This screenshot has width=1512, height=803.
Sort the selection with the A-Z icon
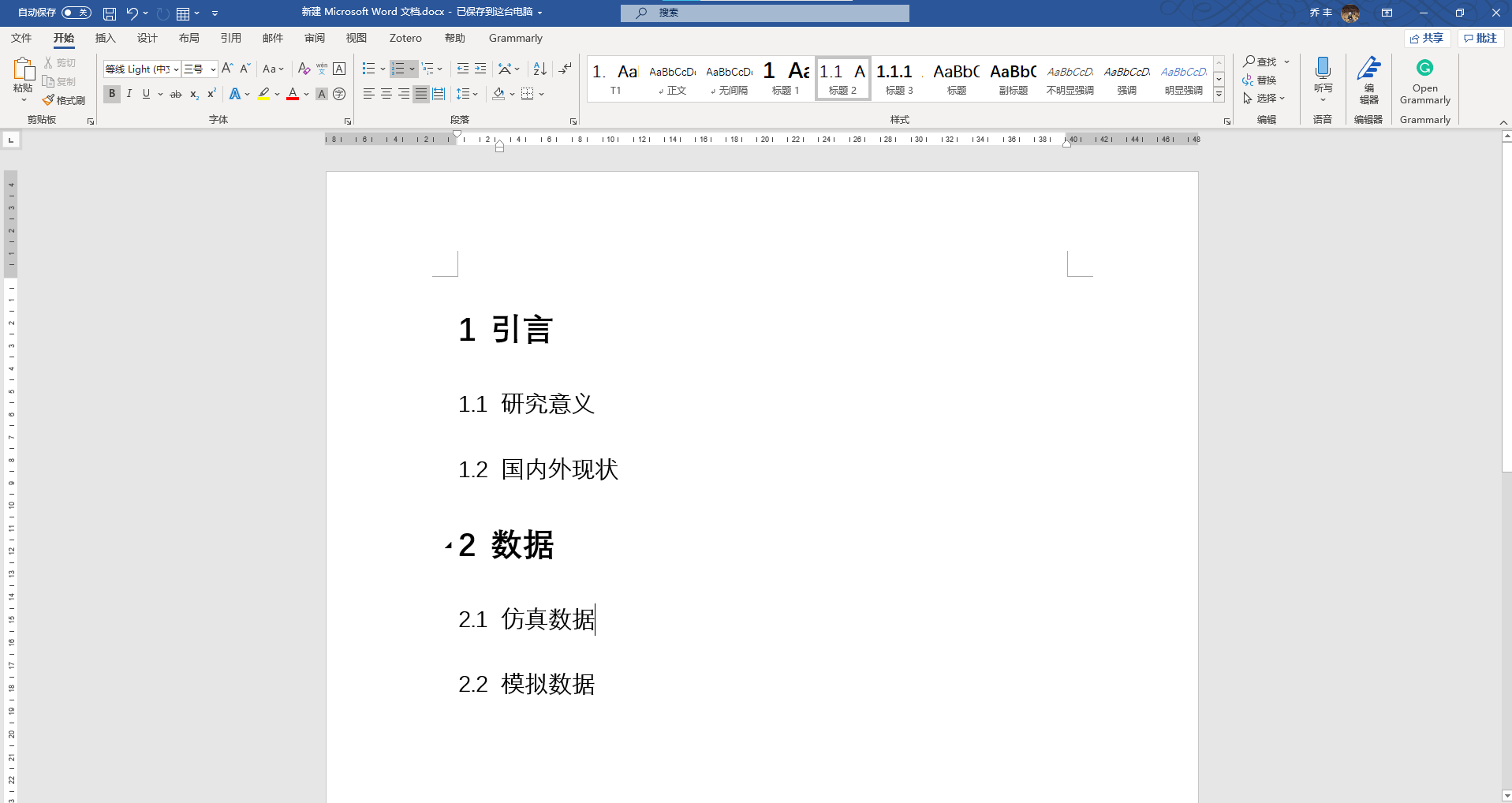pos(539,69)
